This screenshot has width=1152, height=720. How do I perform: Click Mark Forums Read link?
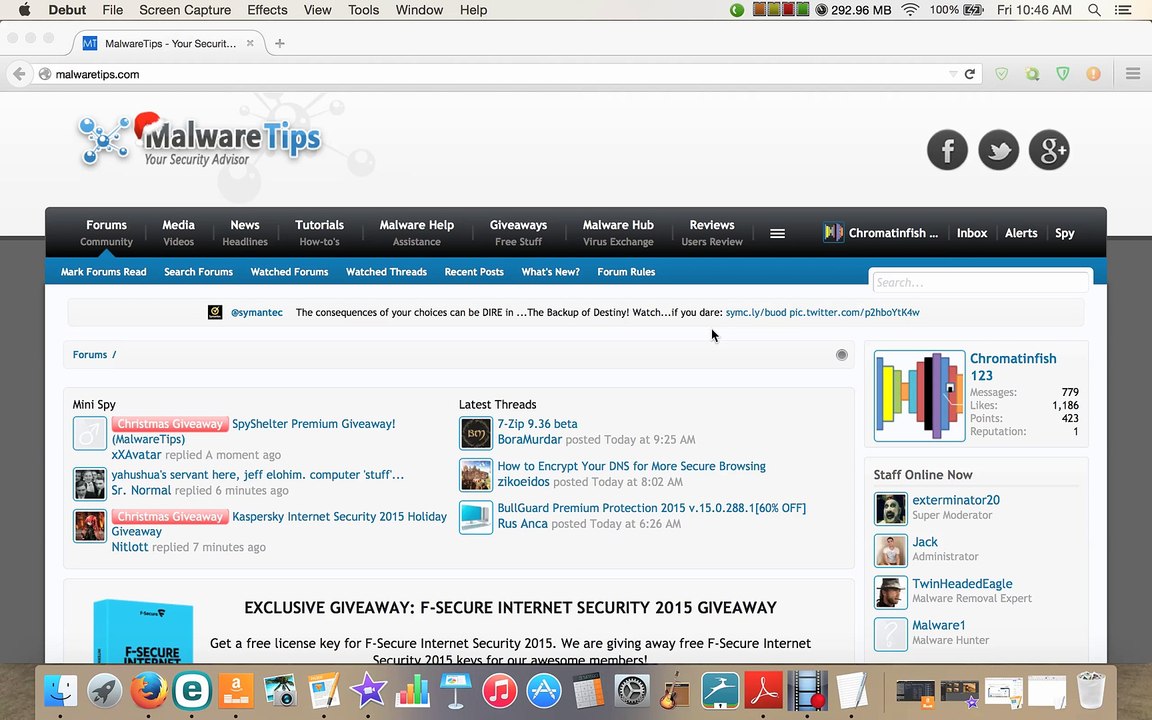[104, 272]
